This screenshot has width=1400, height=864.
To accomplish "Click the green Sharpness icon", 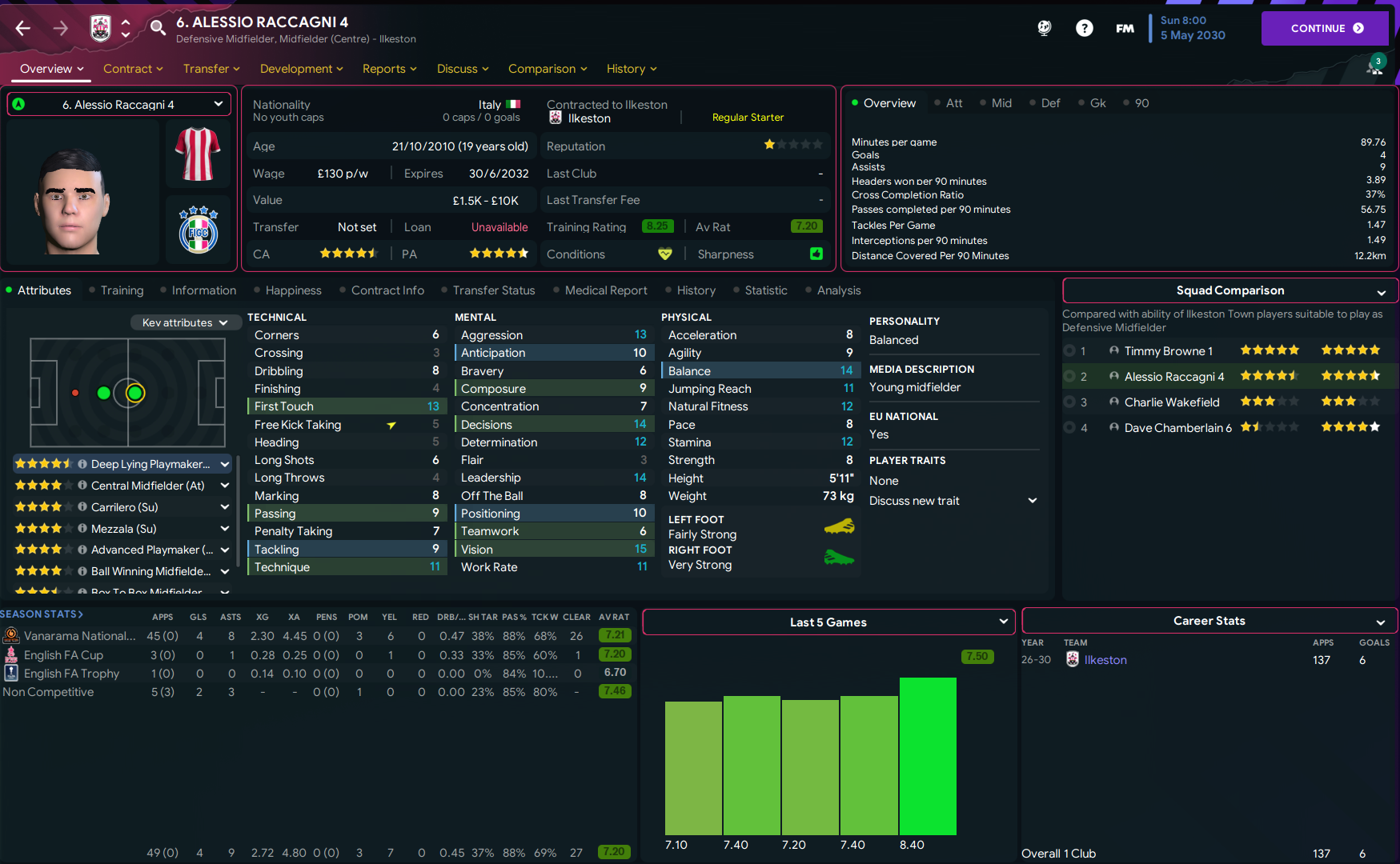I will pos(816,254).
